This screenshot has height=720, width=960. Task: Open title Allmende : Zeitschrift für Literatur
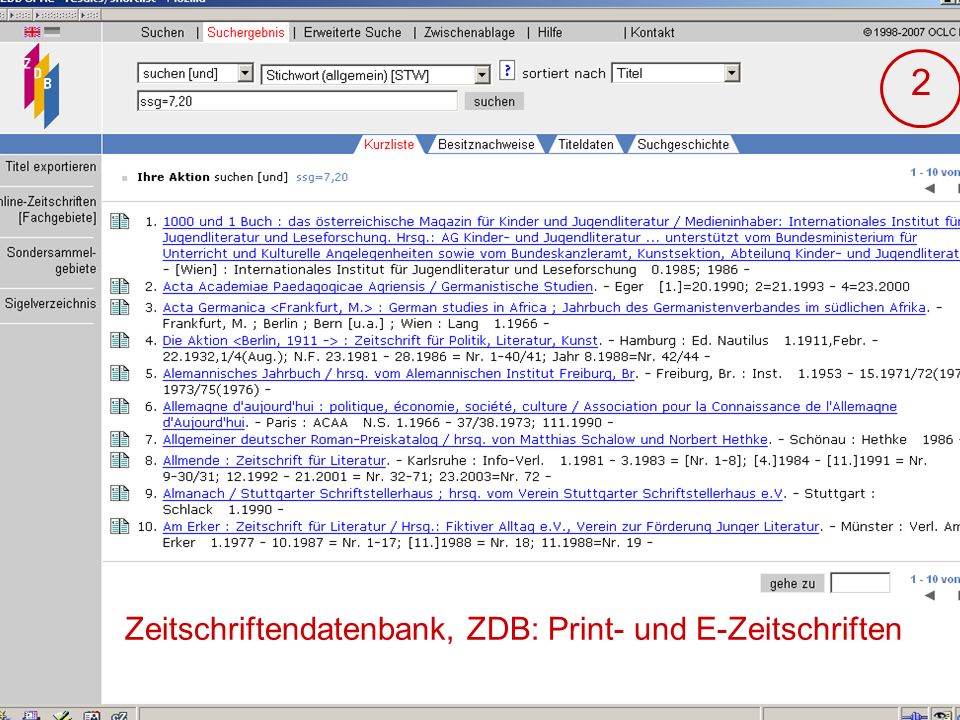(274, 460)
